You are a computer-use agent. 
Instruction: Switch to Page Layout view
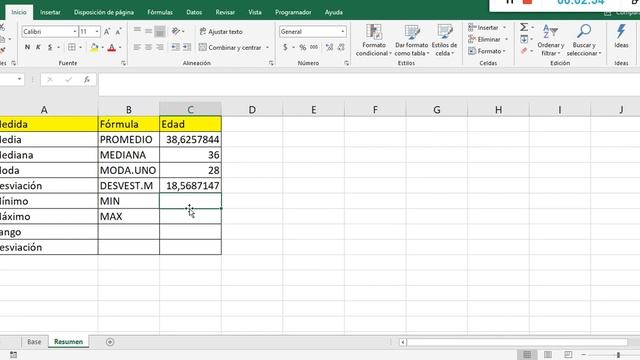click(x=548, y=354)
